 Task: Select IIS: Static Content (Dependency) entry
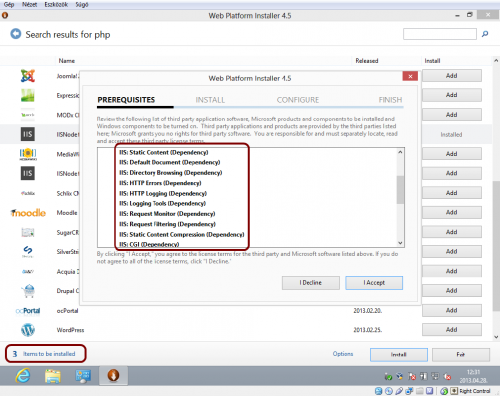click(164, 152)
